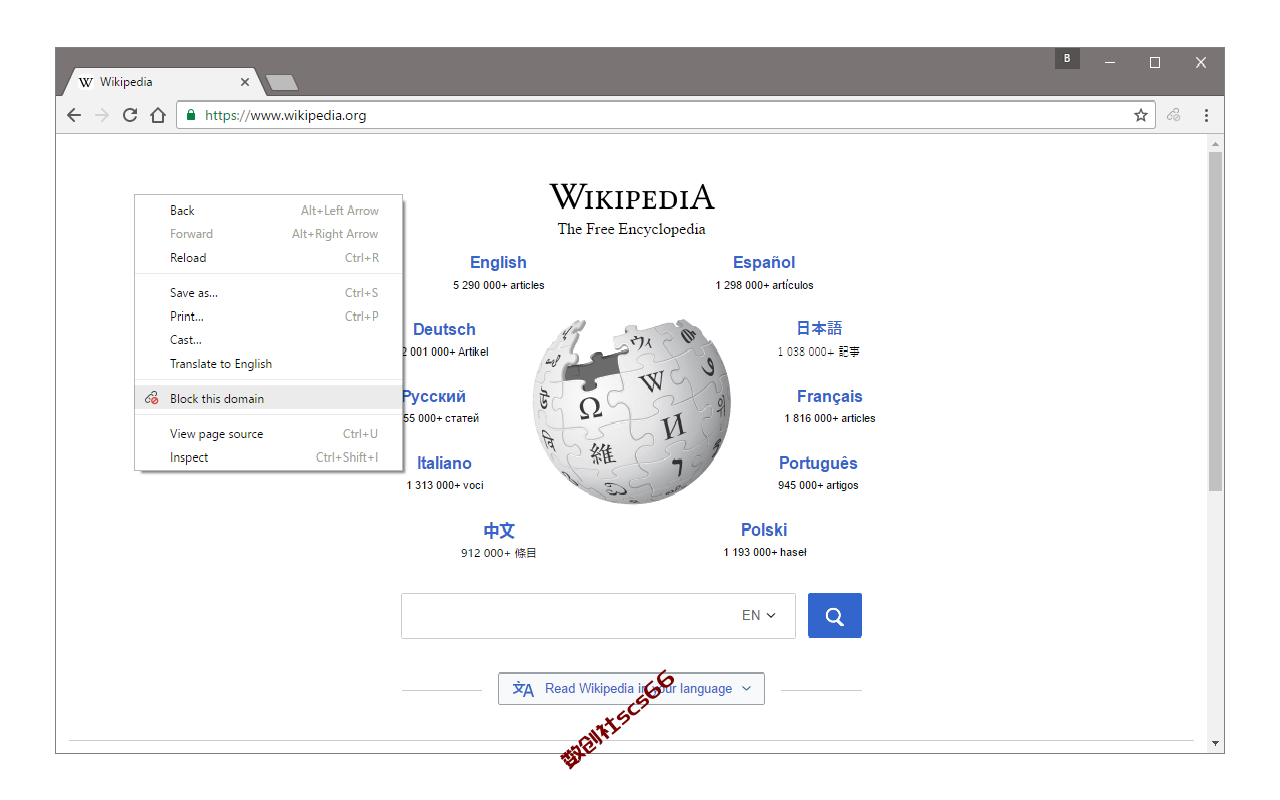1280x800 pixels.
Task: Bookmark this page with the star icon
Action: [1141, 115]
